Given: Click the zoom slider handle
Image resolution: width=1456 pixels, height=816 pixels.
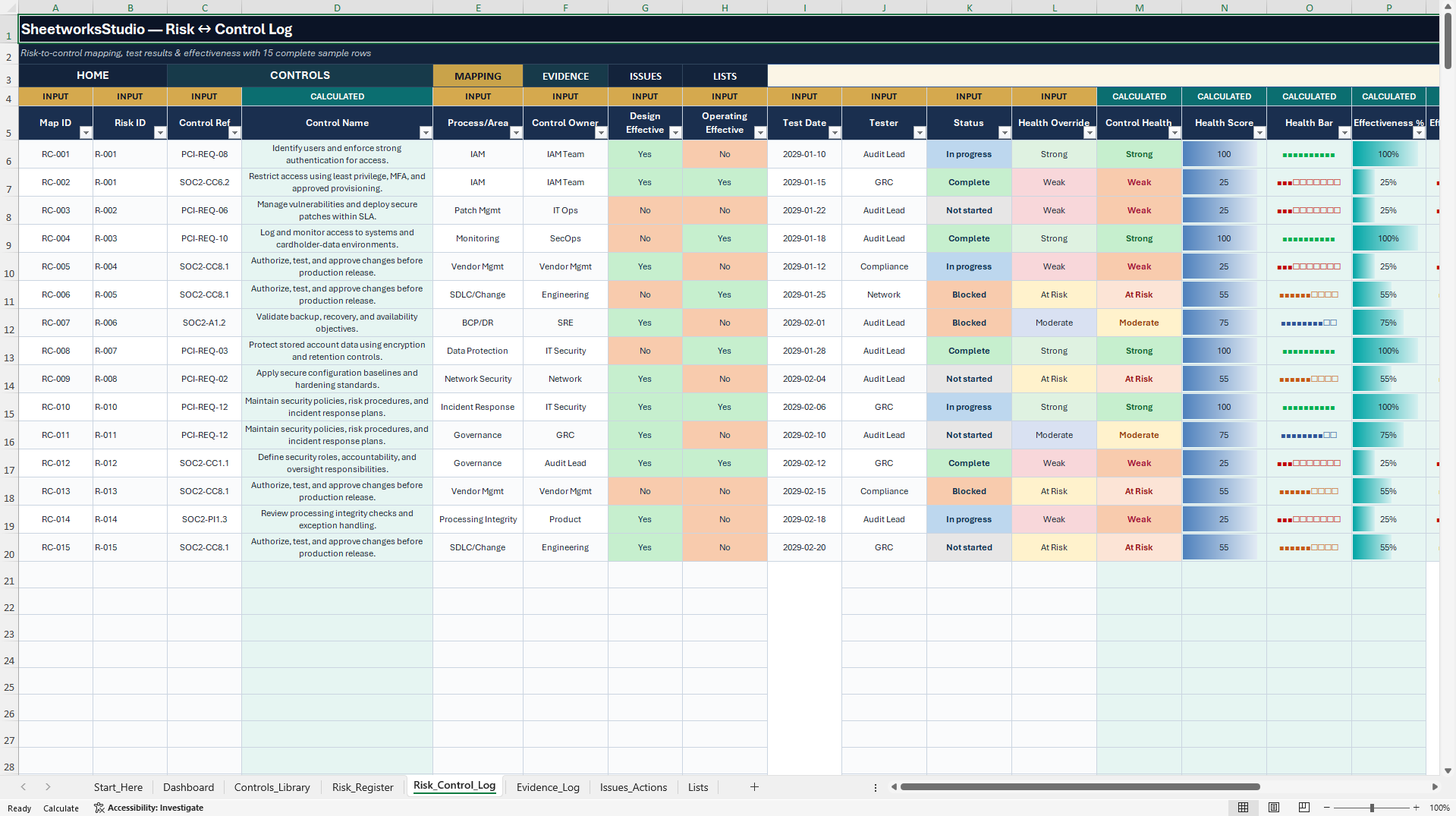Looking at the screenshot, I should pyautogui.click(x=1372, y=808).
